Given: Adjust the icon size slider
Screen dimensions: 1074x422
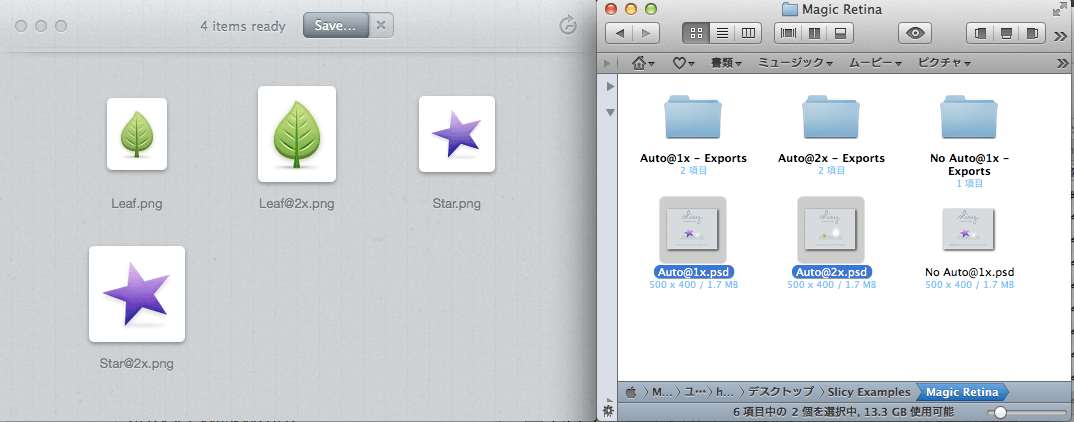Looking at the screenshot, I should (1001, 412).
